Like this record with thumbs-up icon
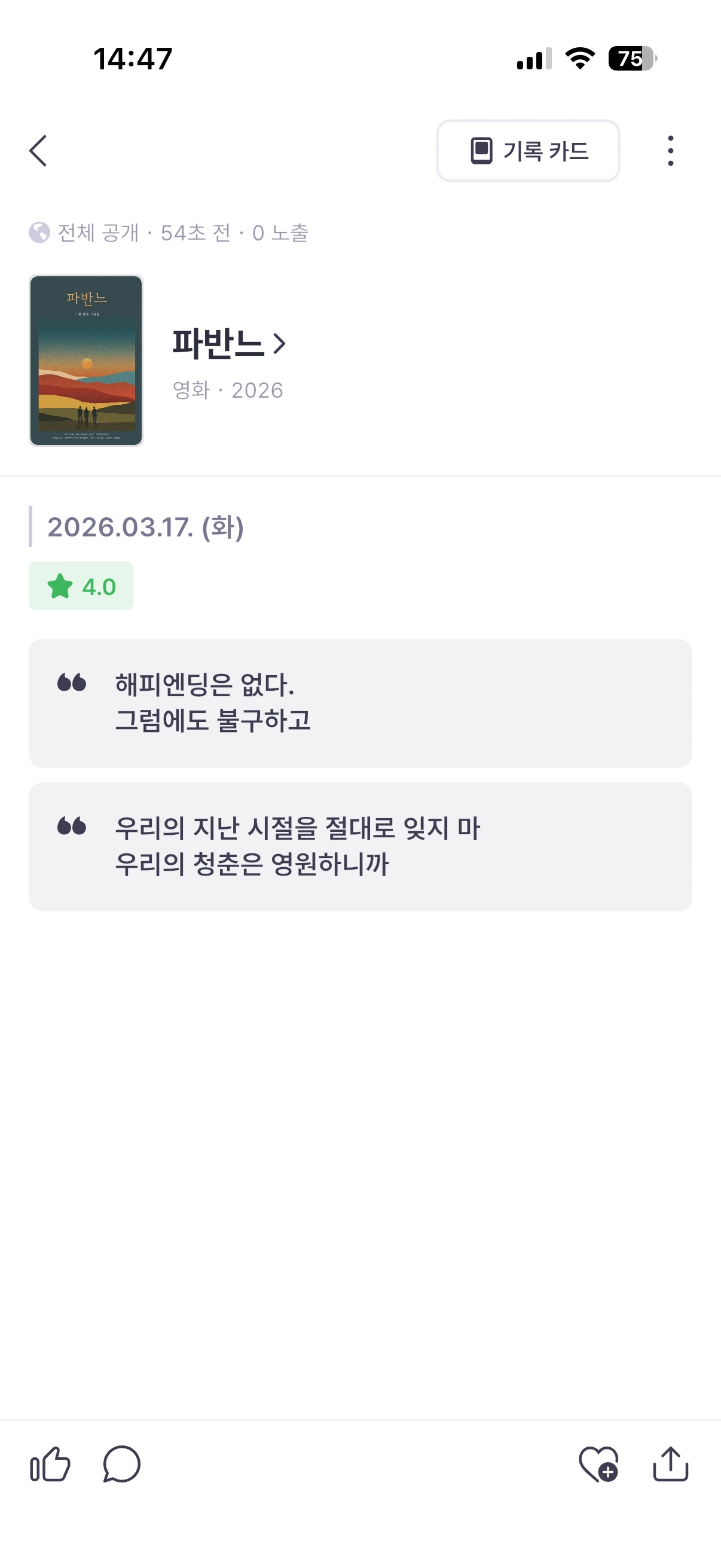721x1568 pixels. click(50, 1465)
